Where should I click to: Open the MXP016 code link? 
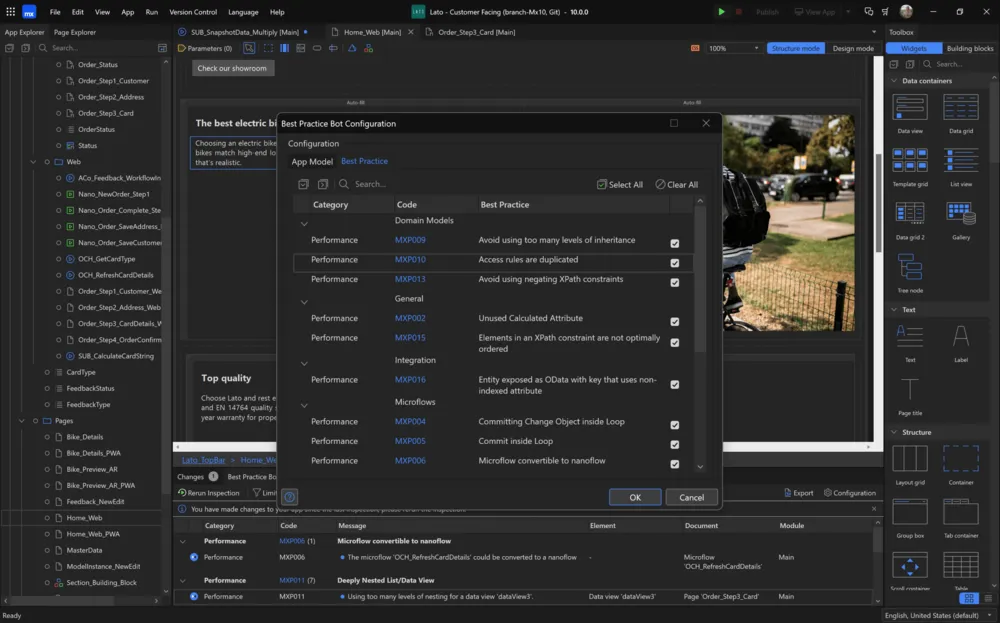(410, 379)
